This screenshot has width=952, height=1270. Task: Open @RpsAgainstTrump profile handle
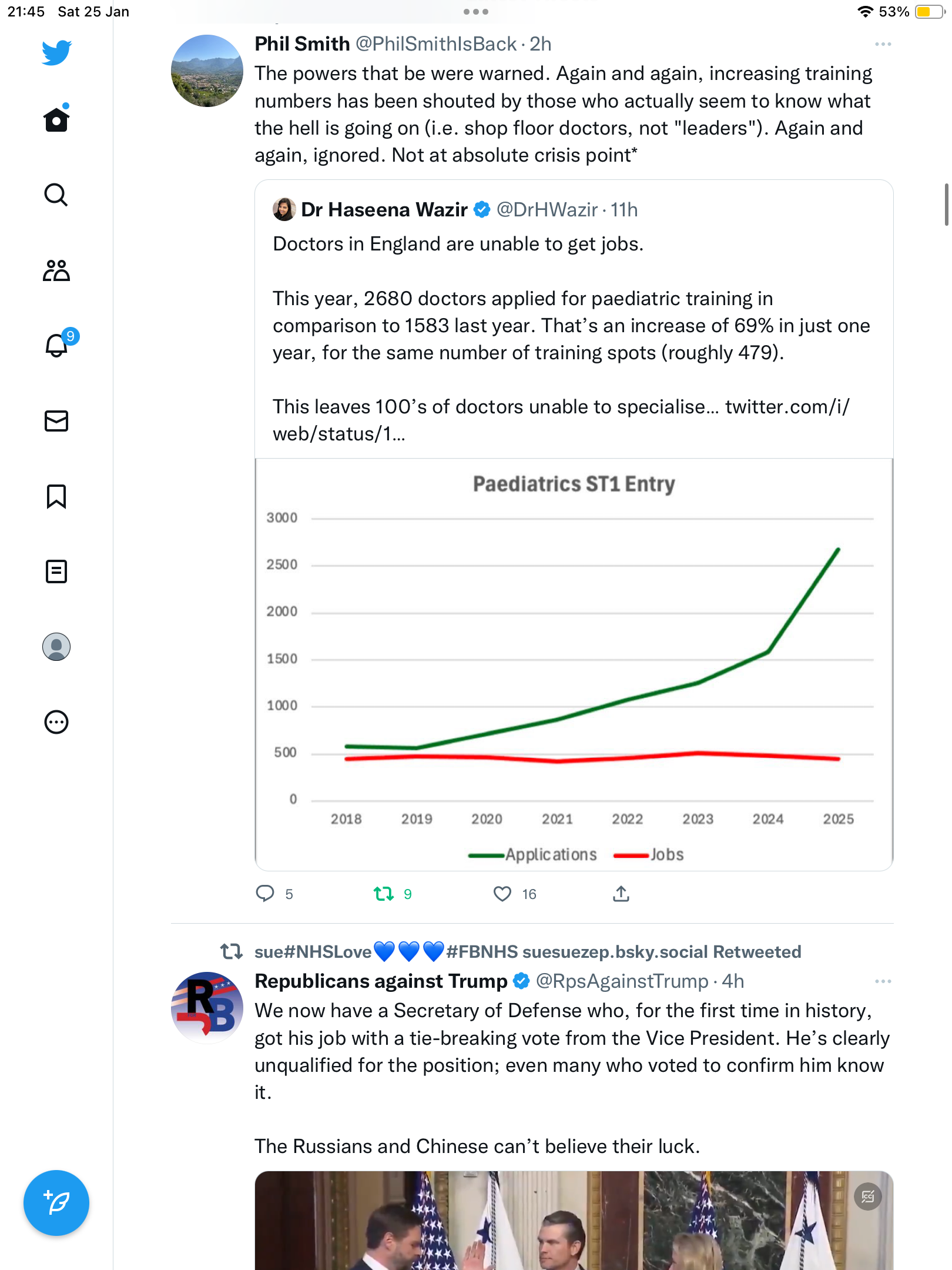[622, 981]
